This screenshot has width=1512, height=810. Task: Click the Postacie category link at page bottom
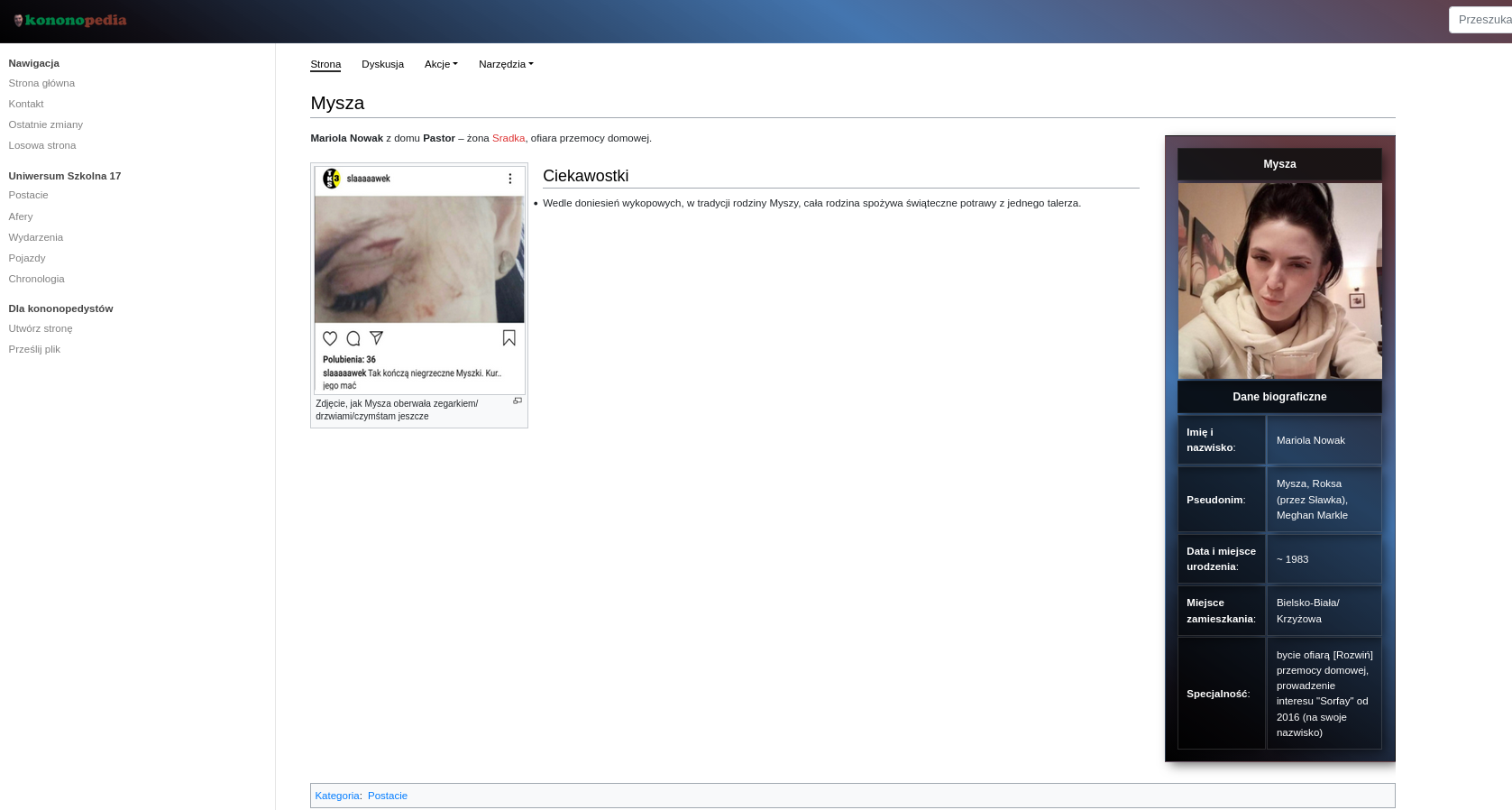(388, 796)
